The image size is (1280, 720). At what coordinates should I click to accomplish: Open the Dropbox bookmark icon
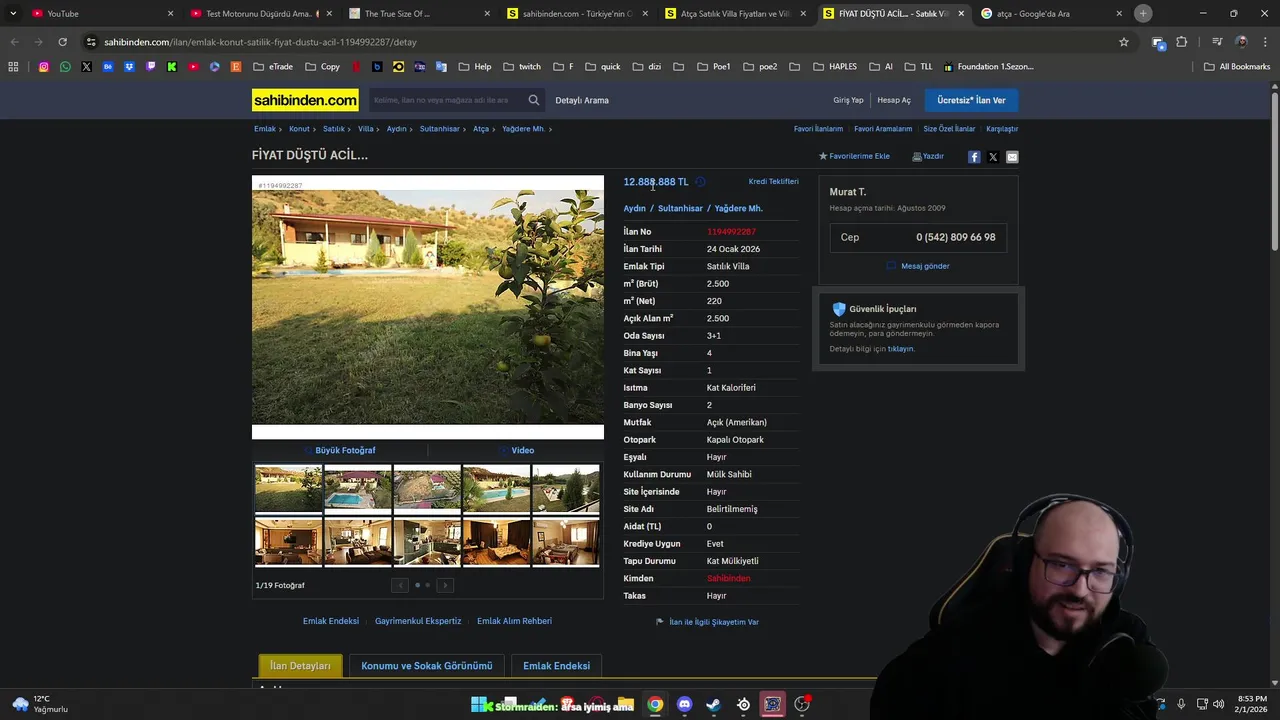tap(129, 67)
